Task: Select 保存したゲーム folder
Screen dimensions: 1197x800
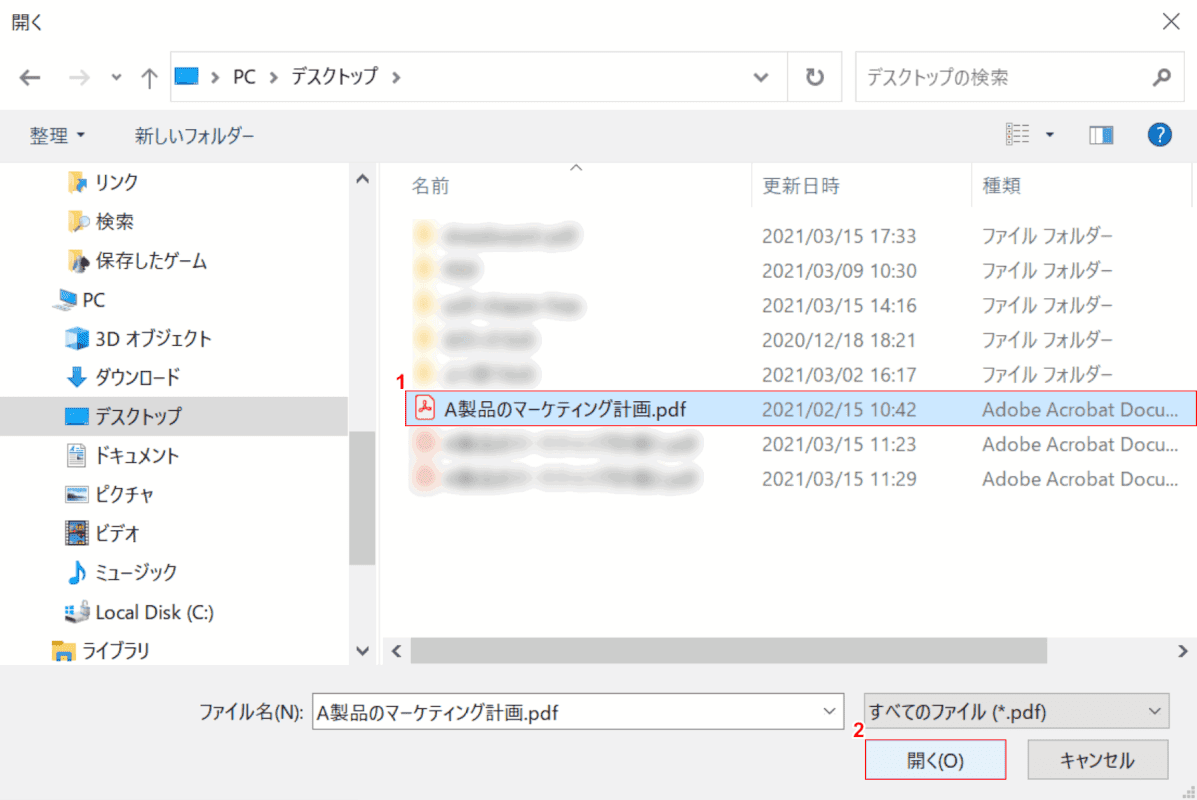Action: point(137,260)
